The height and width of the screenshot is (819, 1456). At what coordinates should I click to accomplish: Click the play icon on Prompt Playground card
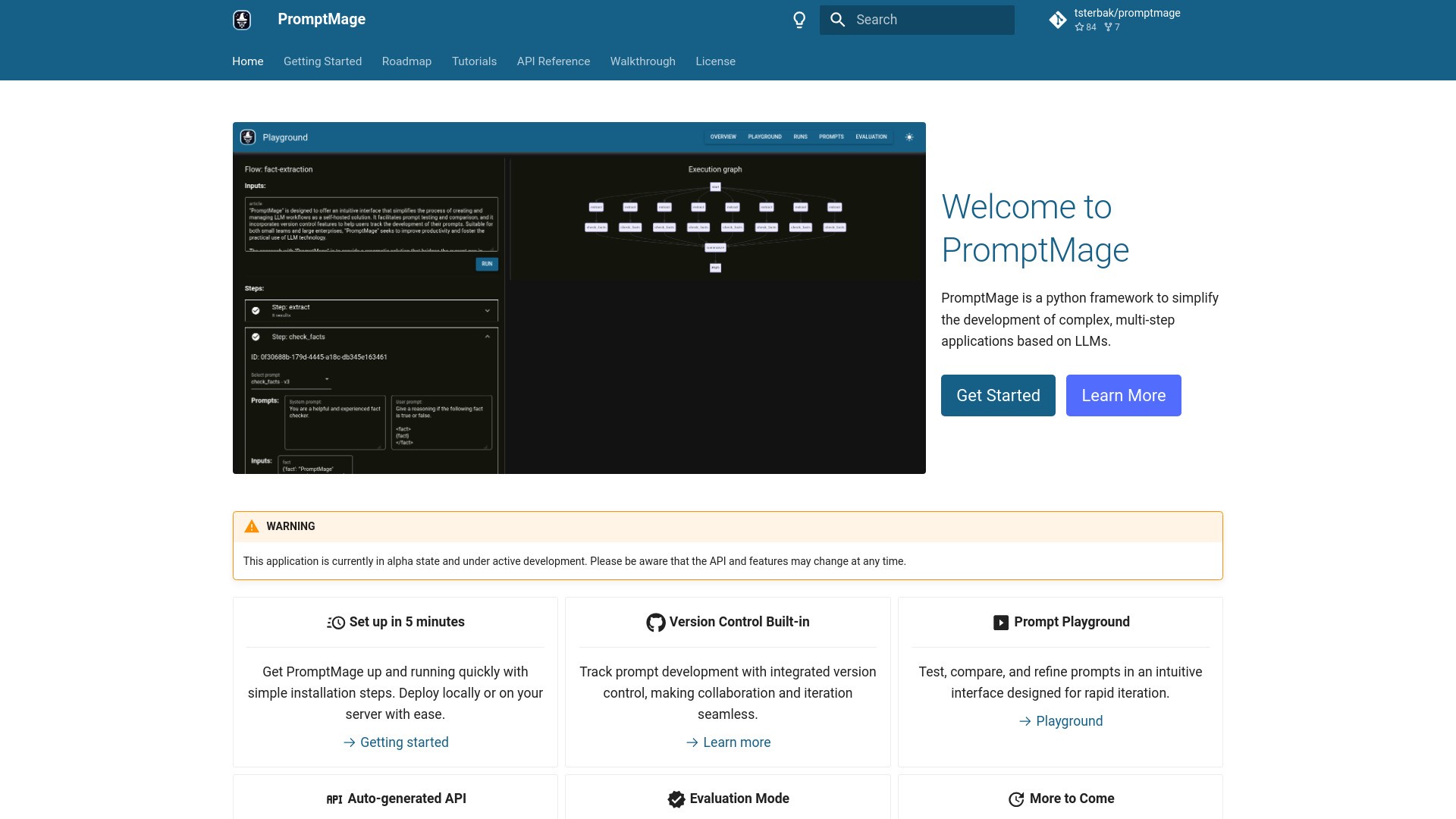coord(1000,622)
